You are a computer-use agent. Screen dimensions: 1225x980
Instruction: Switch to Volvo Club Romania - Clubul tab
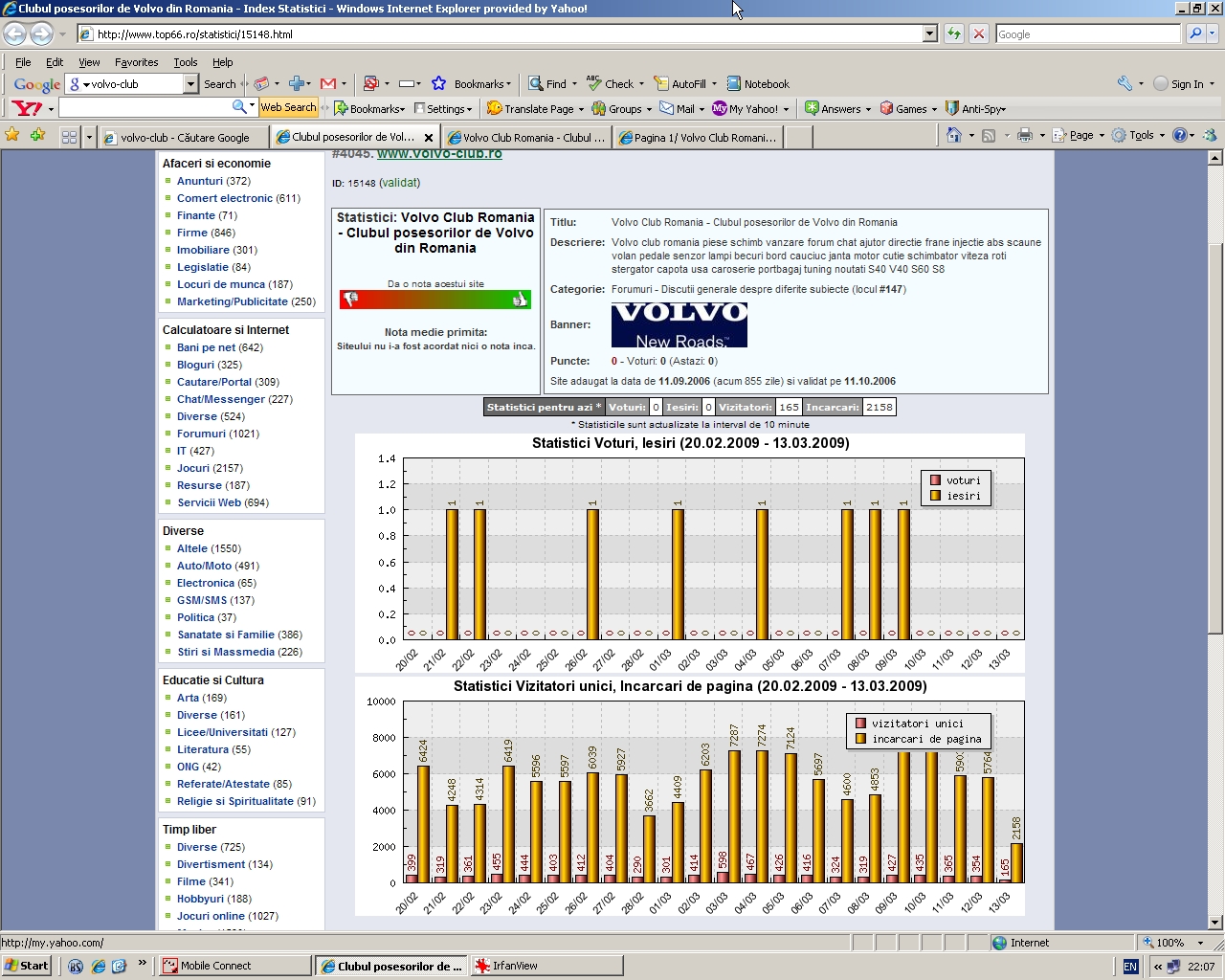tap(526, 138)
